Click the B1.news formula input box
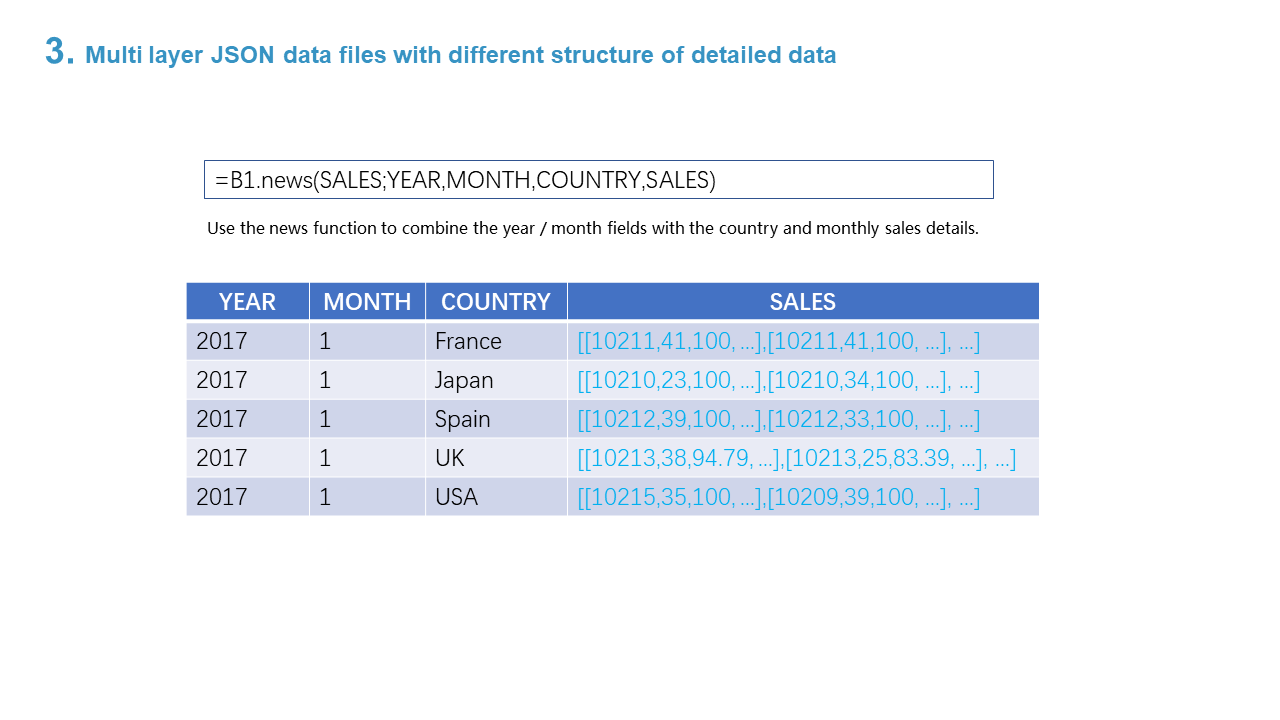1280x720 pixels. coord(598,180)
